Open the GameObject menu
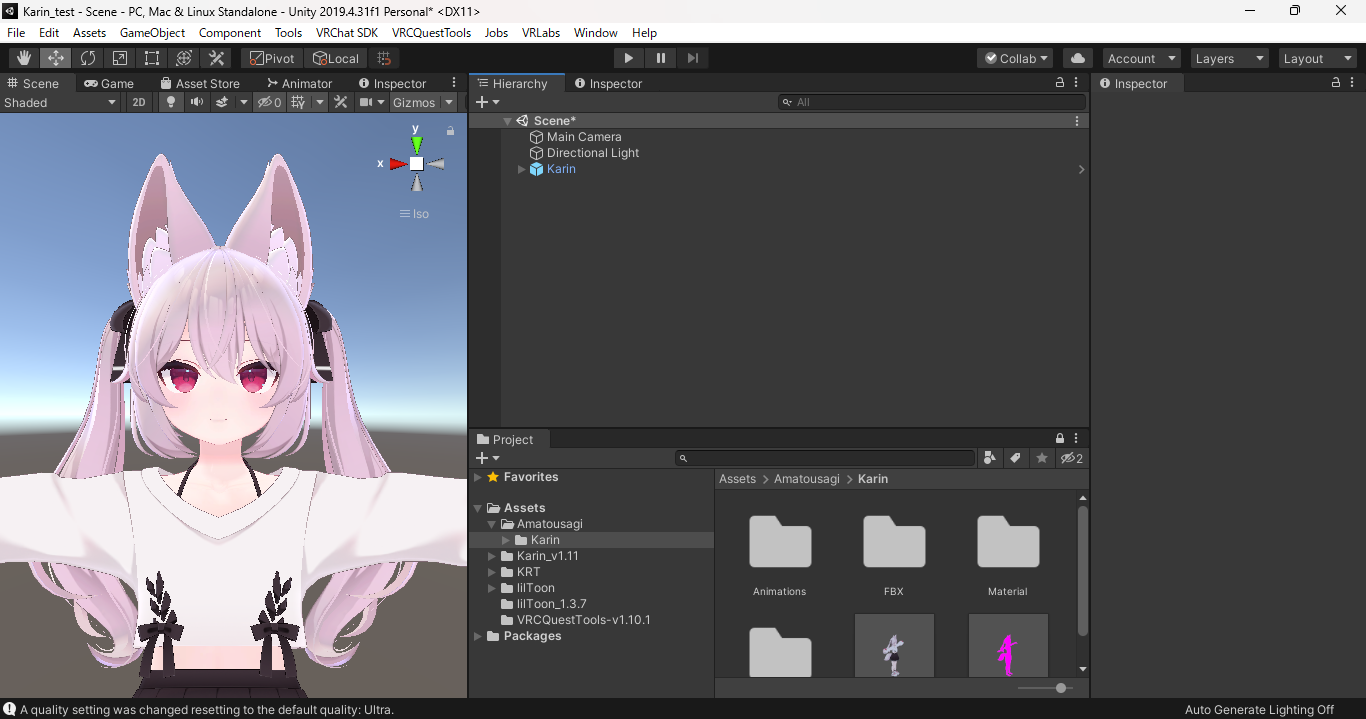Screen dimensions: 1366x719 pos(152,32)
